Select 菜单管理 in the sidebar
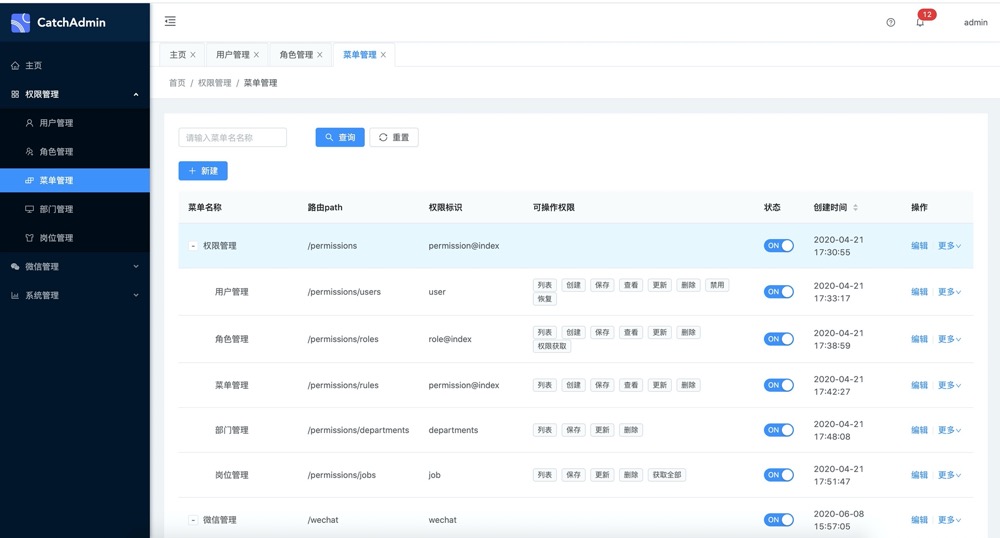The height and width of the screenshot is (538, 1000). click(75, 180)
